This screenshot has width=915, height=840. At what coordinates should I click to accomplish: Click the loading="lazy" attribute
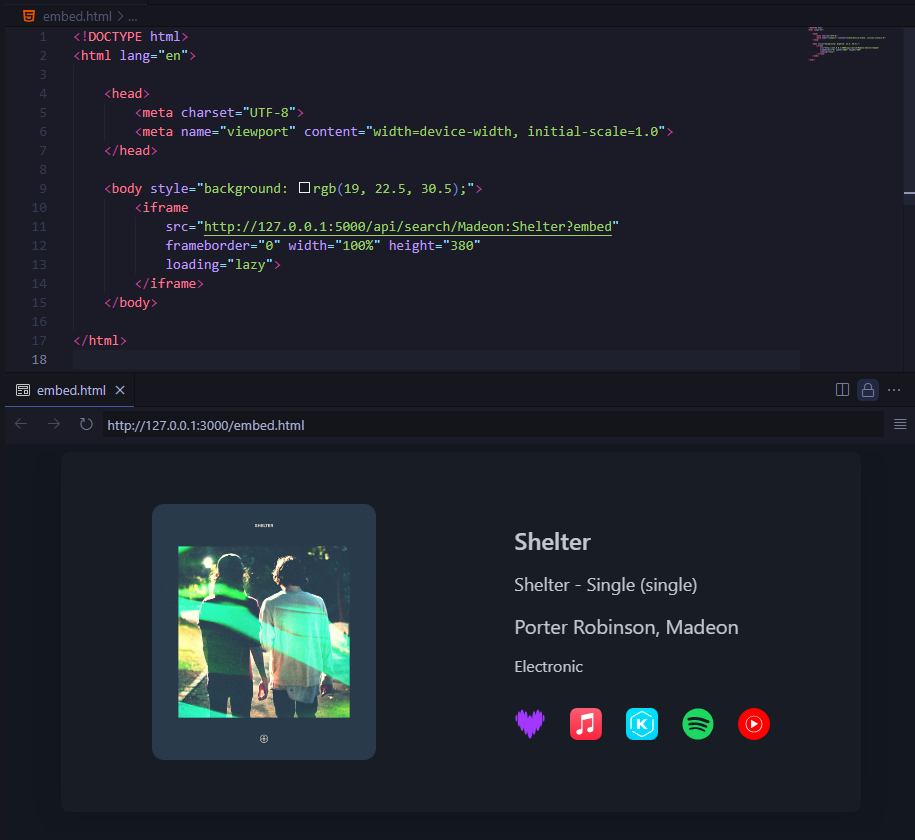coord(219,264)
